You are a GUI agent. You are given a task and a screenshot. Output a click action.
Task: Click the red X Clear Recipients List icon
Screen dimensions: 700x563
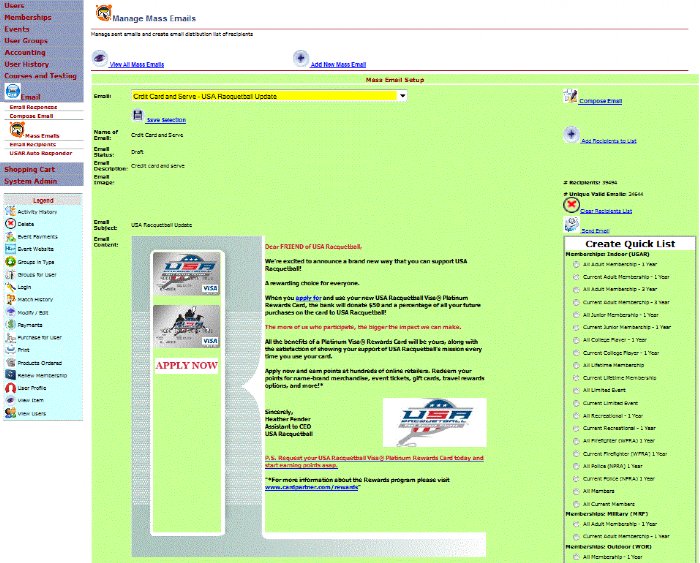click(571, 205)
